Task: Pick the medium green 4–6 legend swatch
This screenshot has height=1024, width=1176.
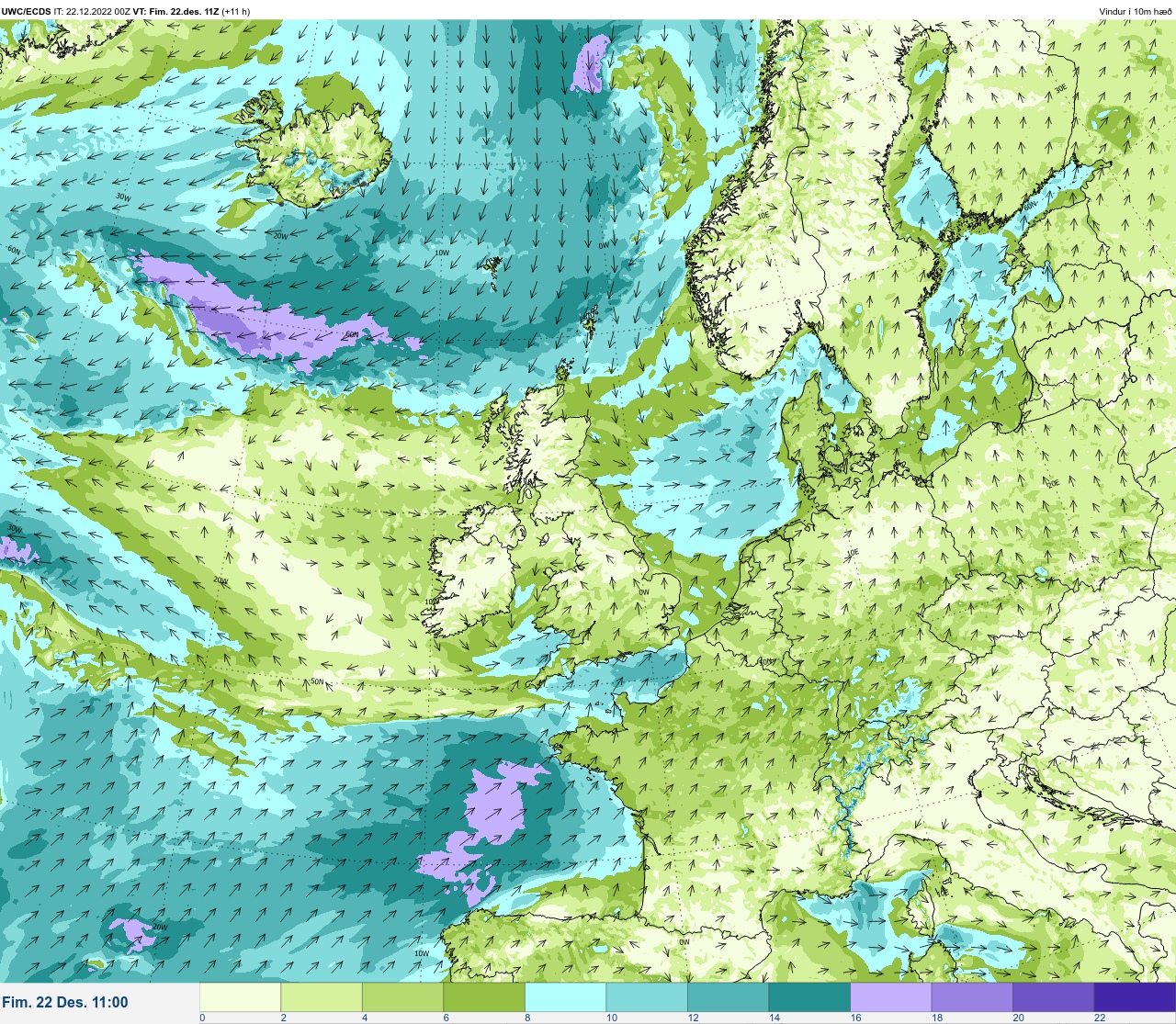Action: click(x=402, y=997)
